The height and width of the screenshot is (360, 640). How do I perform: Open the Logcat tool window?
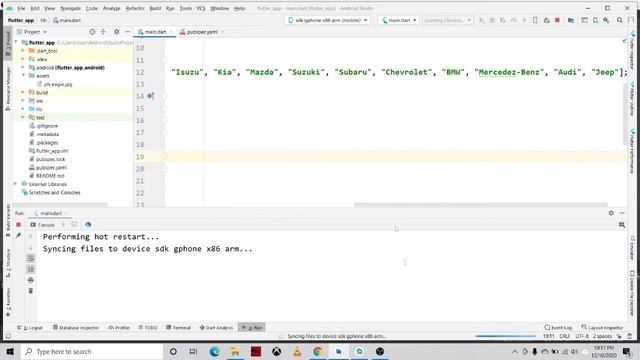[30, 327]
